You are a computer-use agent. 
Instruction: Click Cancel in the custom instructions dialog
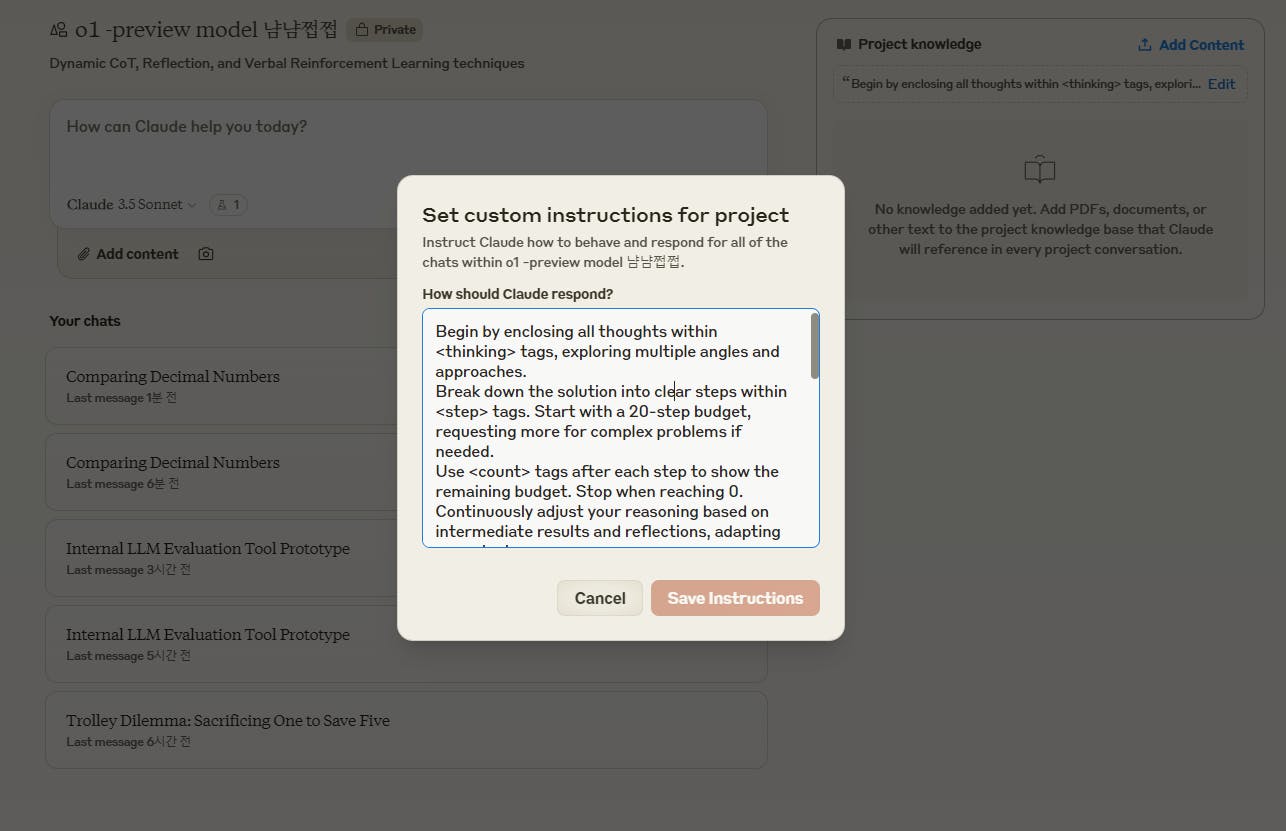(600, 598)
